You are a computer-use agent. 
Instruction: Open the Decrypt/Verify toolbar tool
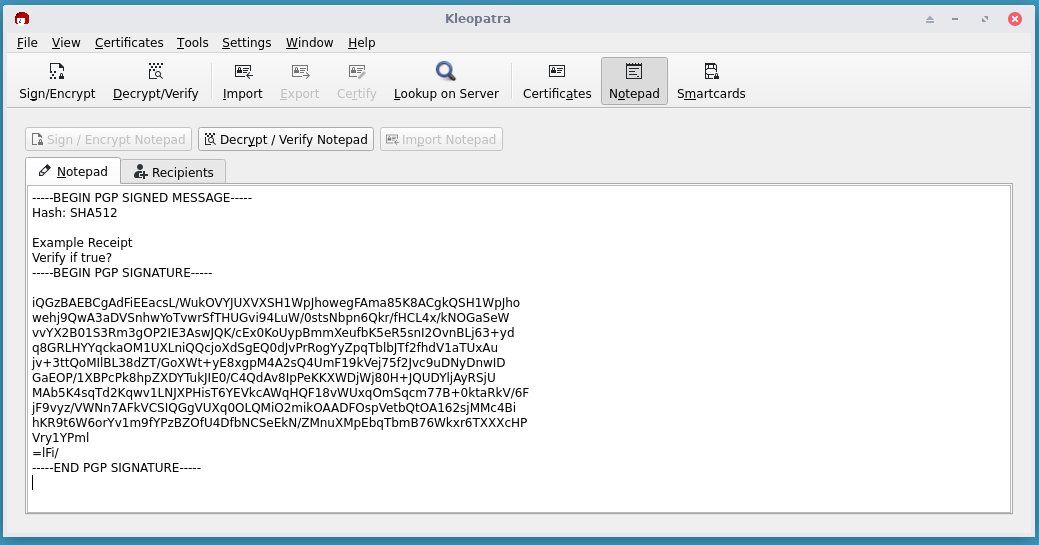point(156,81)
